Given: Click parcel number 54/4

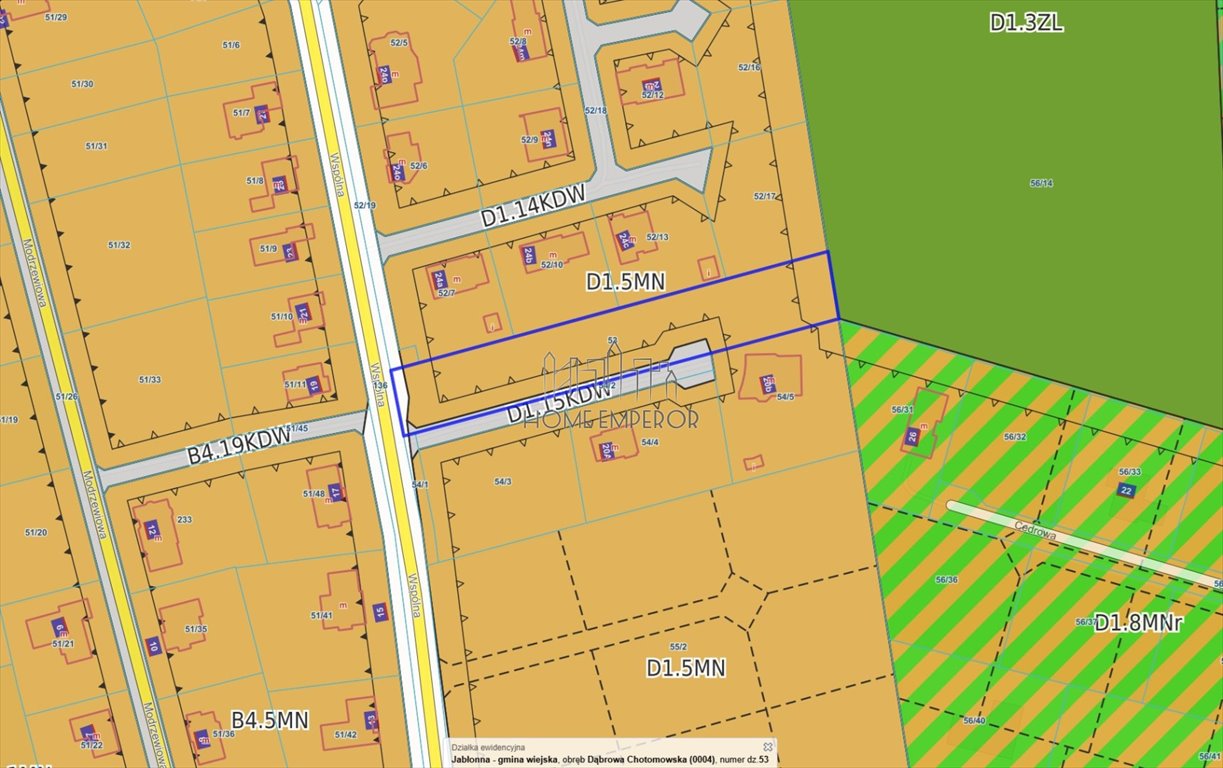Looking at the screenshot, I should click(650, 442).
